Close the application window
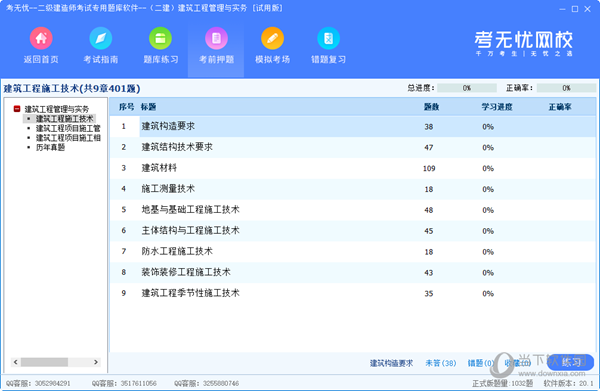 click(x=587, y=9)
